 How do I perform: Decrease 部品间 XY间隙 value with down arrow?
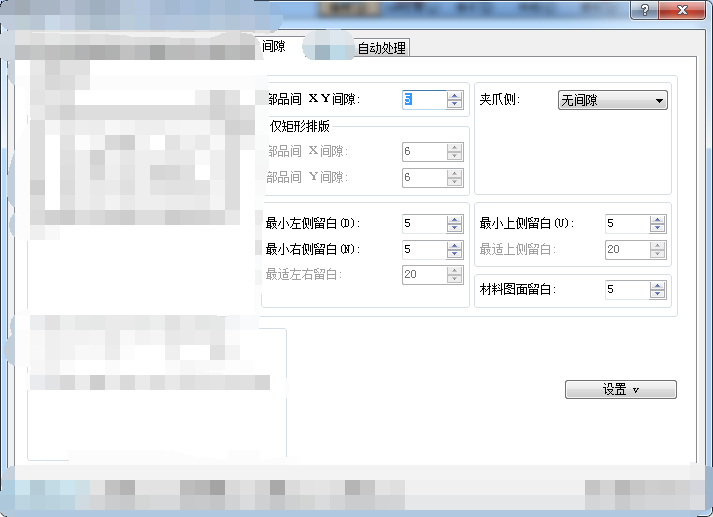click(454, 104)
